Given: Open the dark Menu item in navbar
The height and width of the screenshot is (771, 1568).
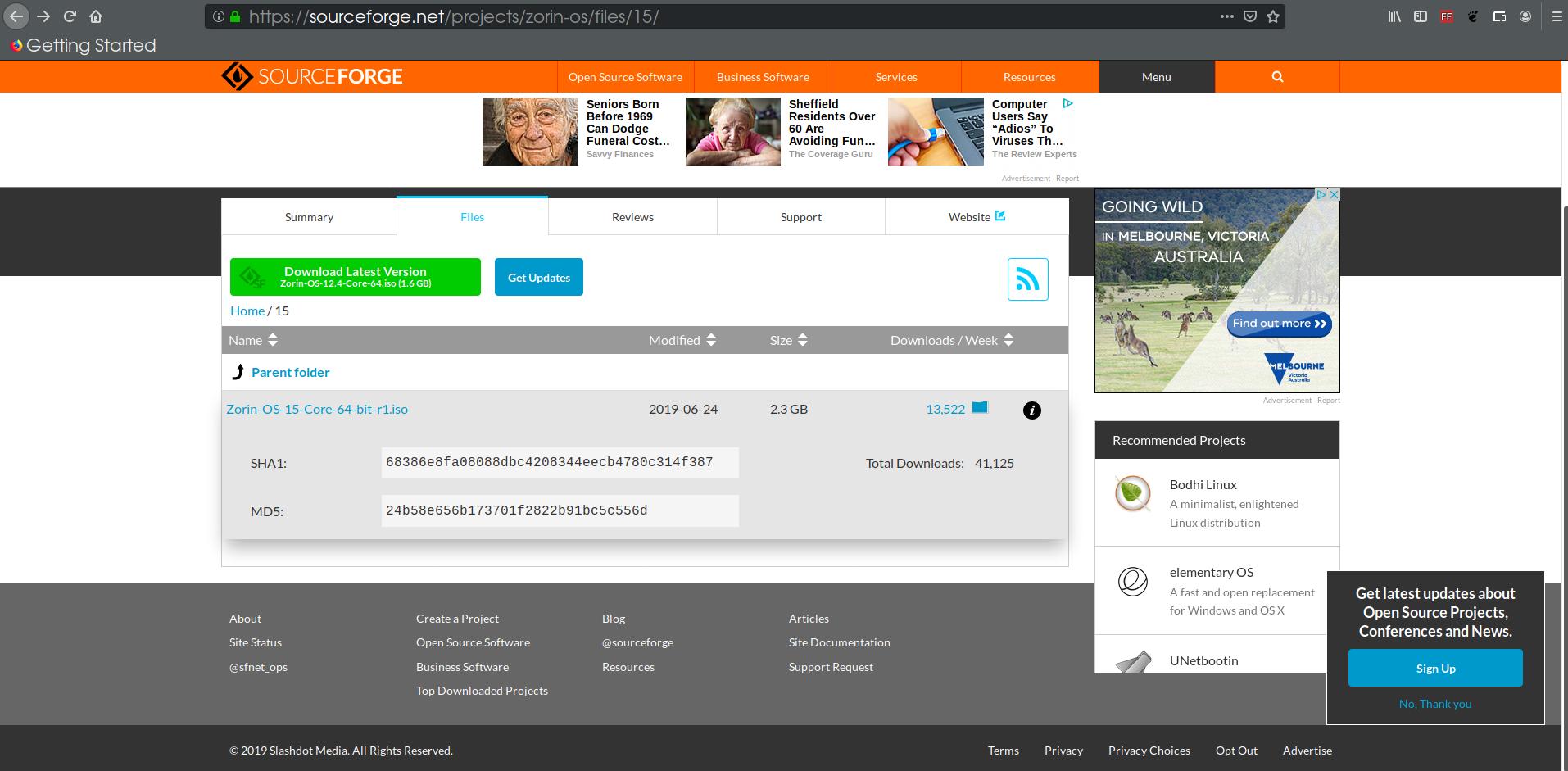Looking at the screenshot, I should [x=1156, y=77].
